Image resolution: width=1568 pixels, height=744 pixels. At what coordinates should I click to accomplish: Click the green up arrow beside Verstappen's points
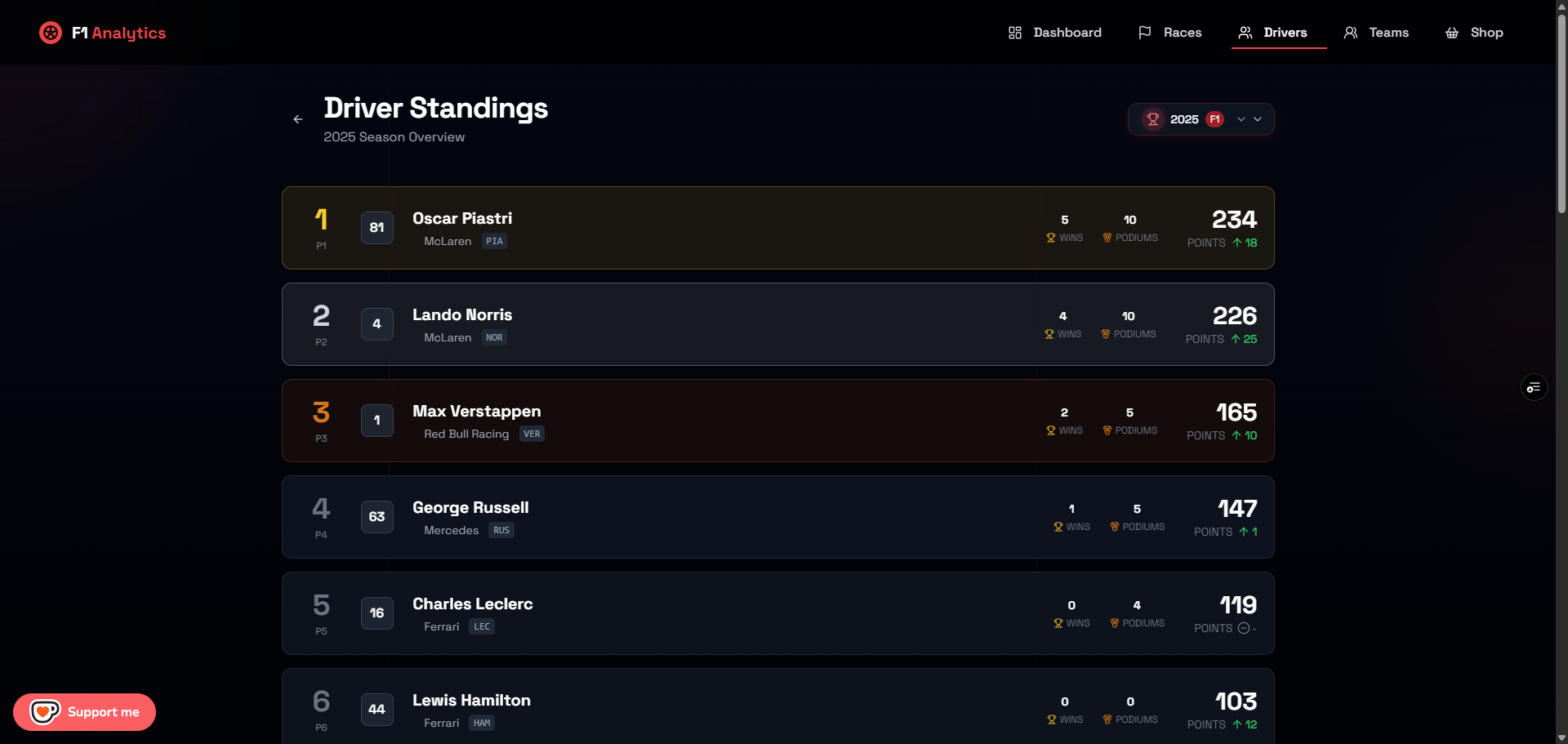[1238, 435]
